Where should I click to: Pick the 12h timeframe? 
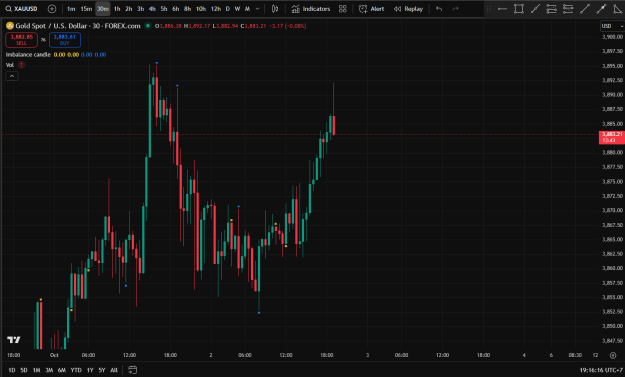(216, 9)
